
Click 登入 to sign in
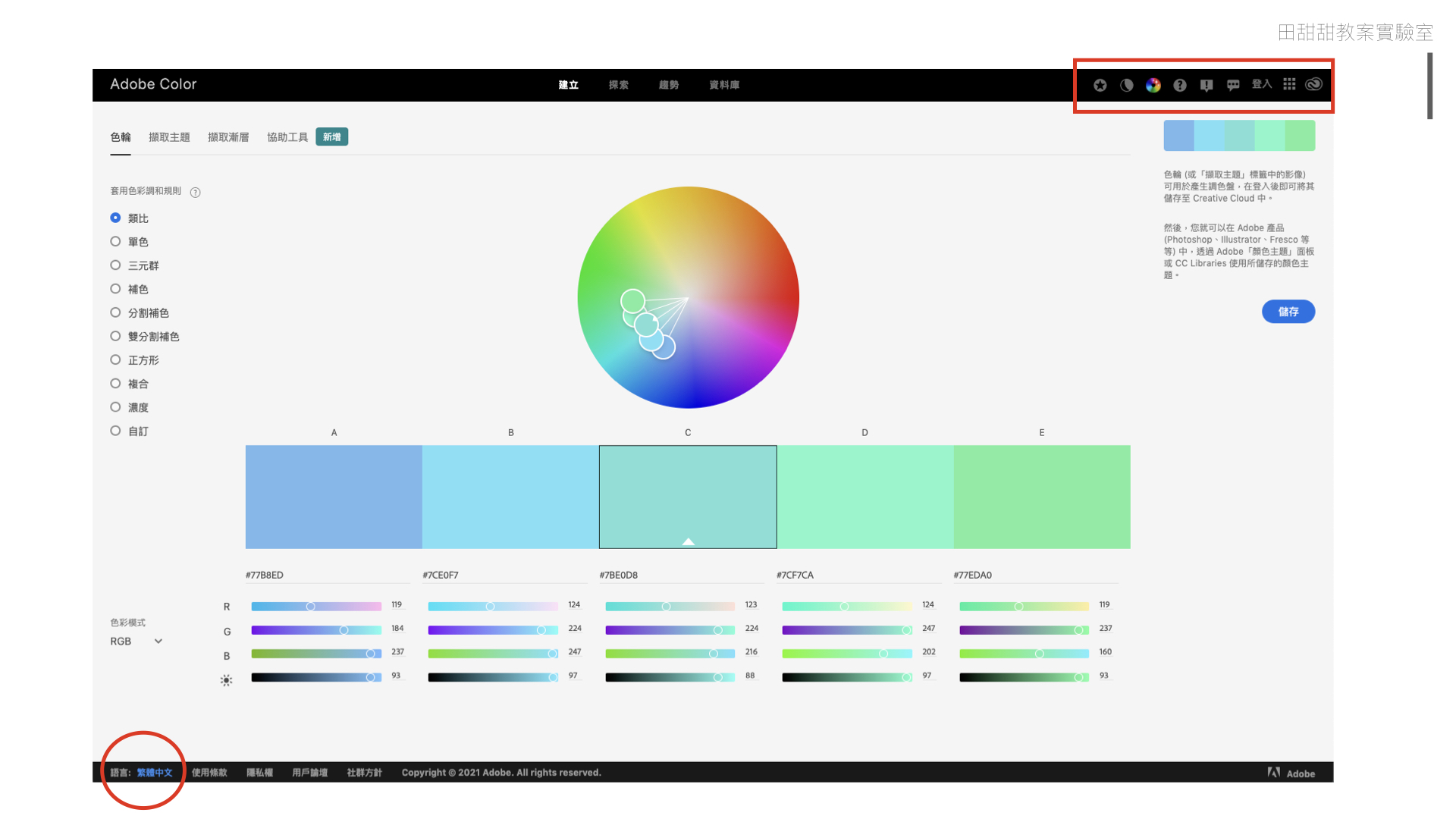tap(1261, 84)
